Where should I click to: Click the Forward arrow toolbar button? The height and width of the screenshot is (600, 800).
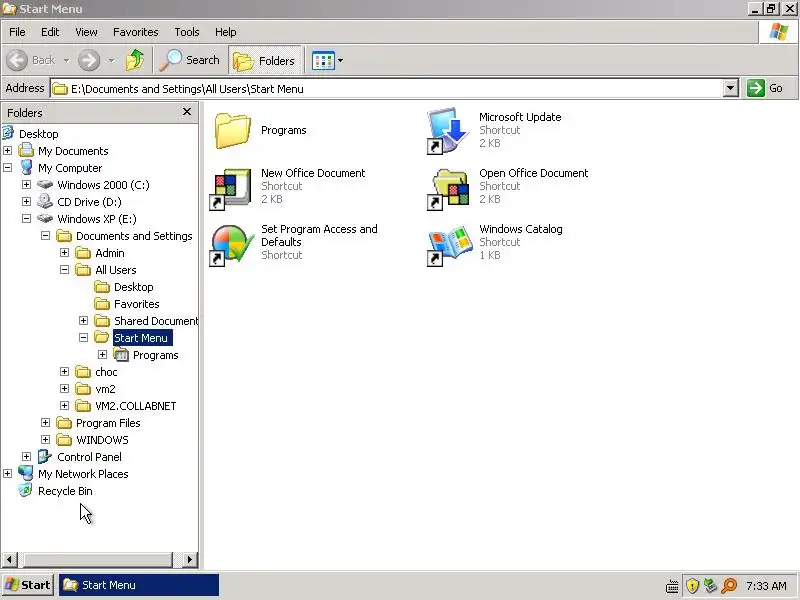point(89,60)
